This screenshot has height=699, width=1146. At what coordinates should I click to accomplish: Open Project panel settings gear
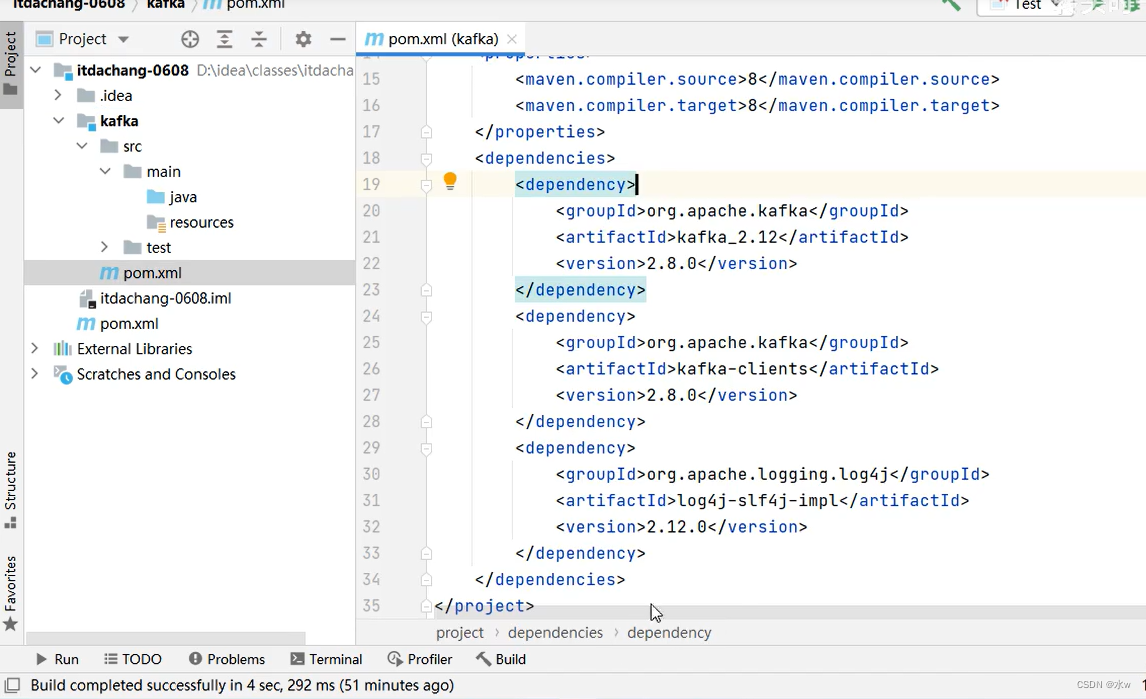pos(303,39)
